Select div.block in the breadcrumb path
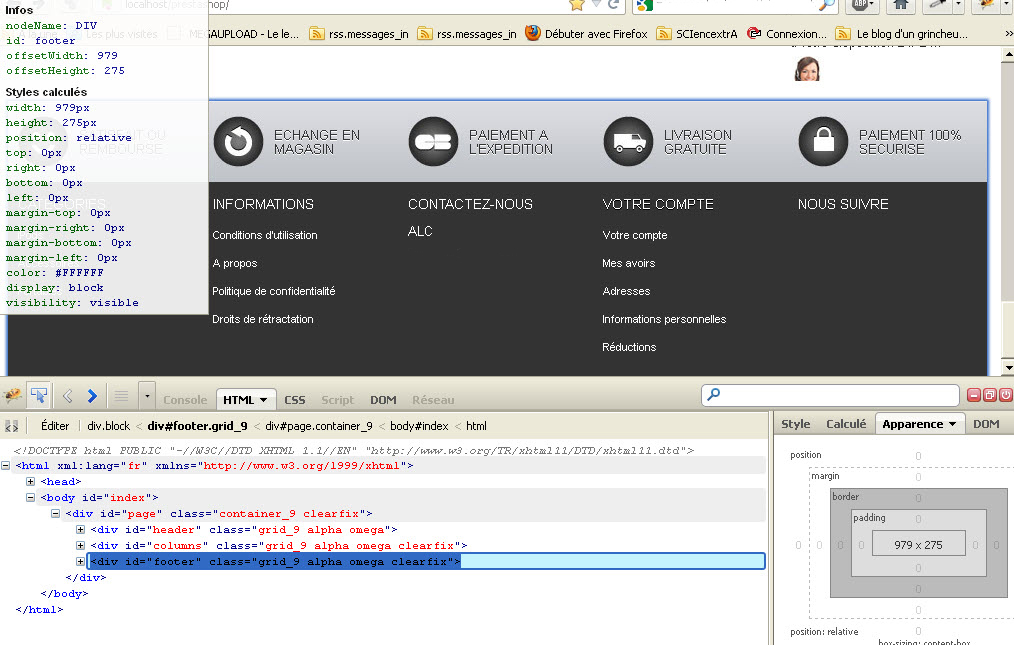The width and height of the screenshot is (1014, 645). point(109,426)
